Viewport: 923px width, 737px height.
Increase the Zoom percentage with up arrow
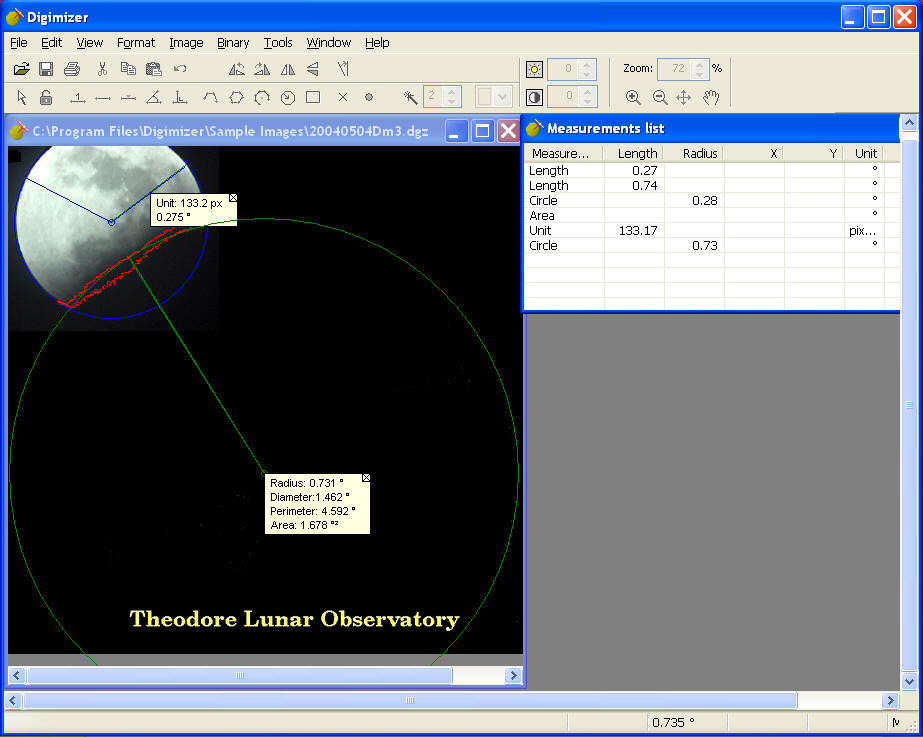(700, 64)
